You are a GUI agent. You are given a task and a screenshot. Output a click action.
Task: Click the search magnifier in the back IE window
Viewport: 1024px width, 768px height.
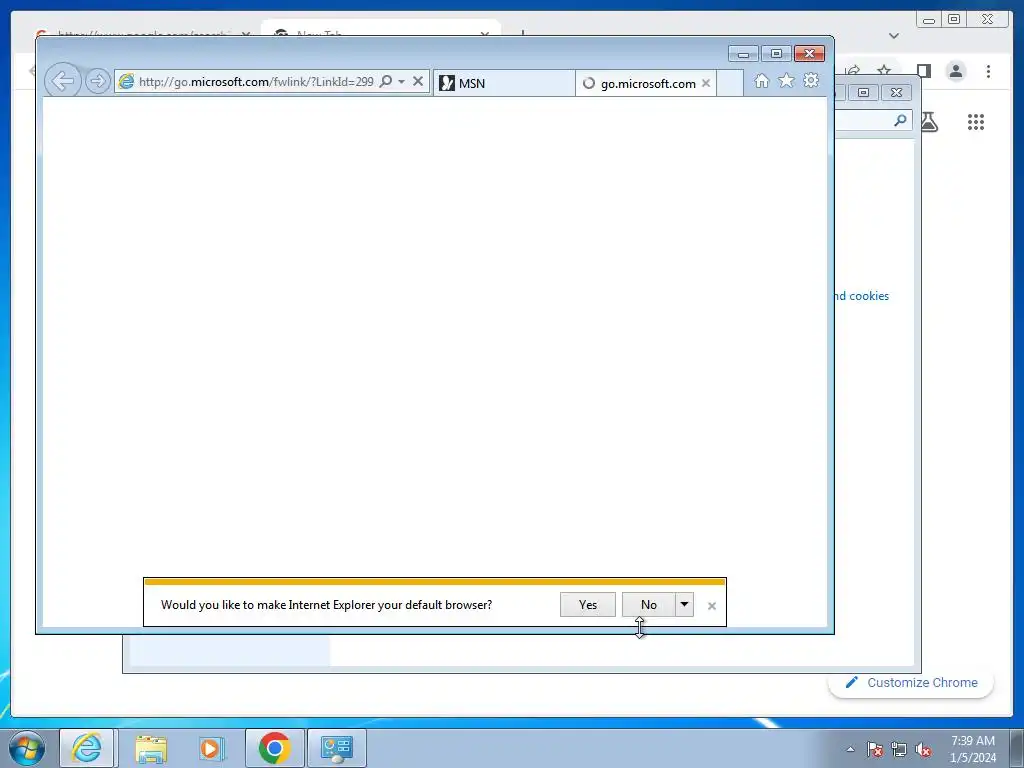tap(901, 120)
